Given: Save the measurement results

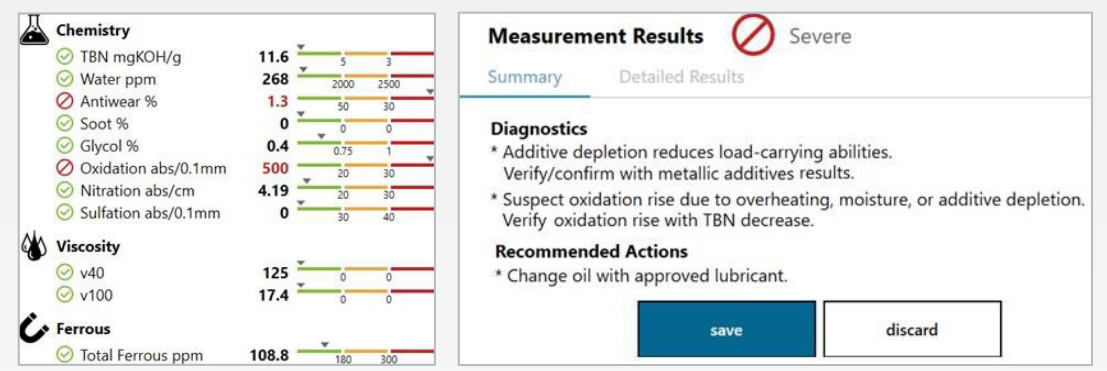Looking at the screenshot, I should tap(726, 329).
